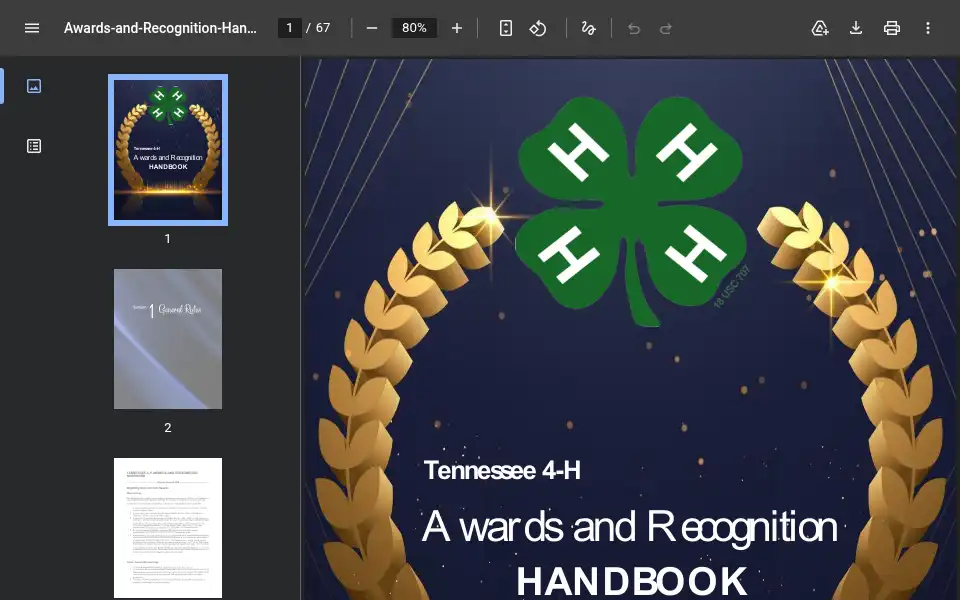Click the total pages count 67
Image resolution: width=960 pixels, height=600 pixels.
coord(323,28)
